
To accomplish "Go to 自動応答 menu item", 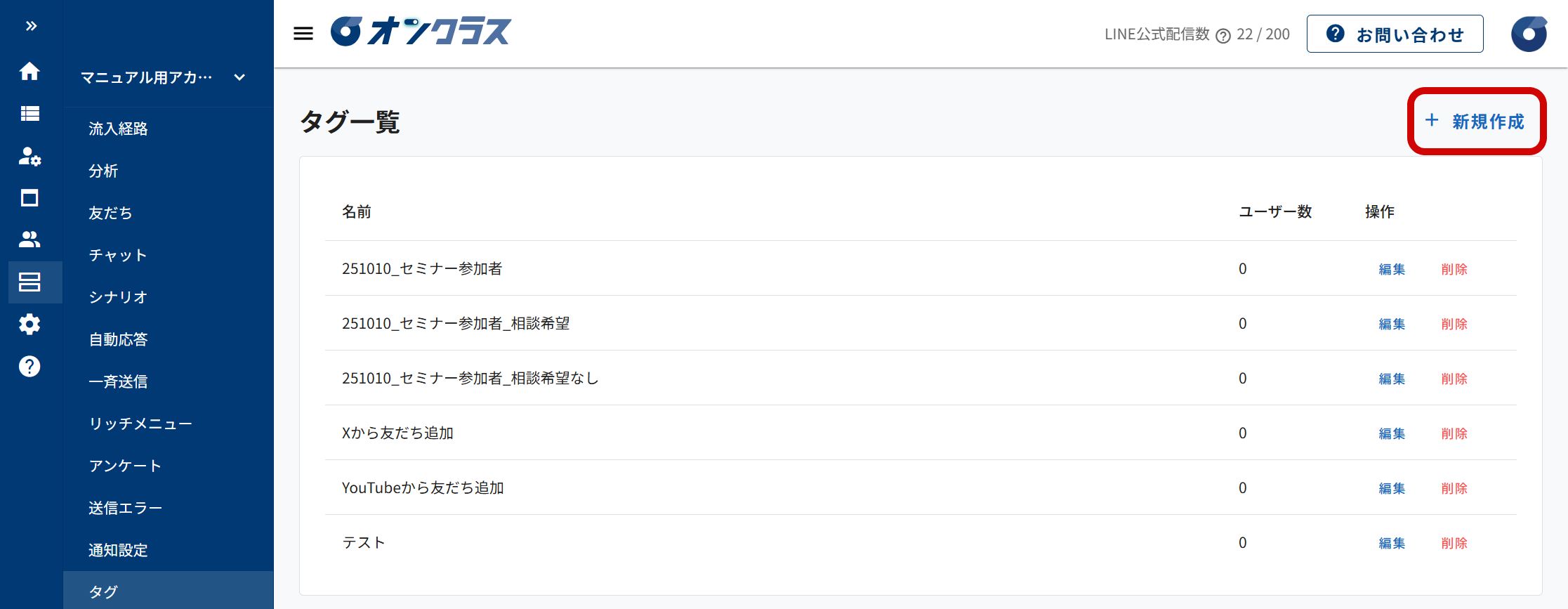I will point(118,339).
